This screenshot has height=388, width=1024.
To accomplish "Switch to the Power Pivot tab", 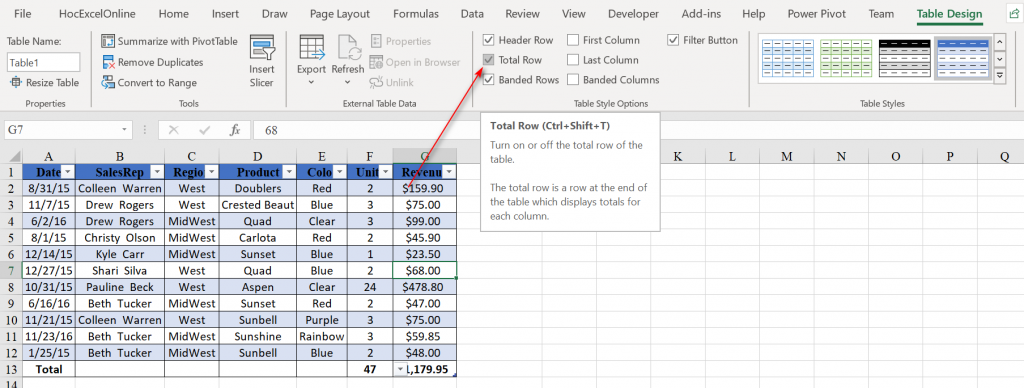I will pos(817,14).
